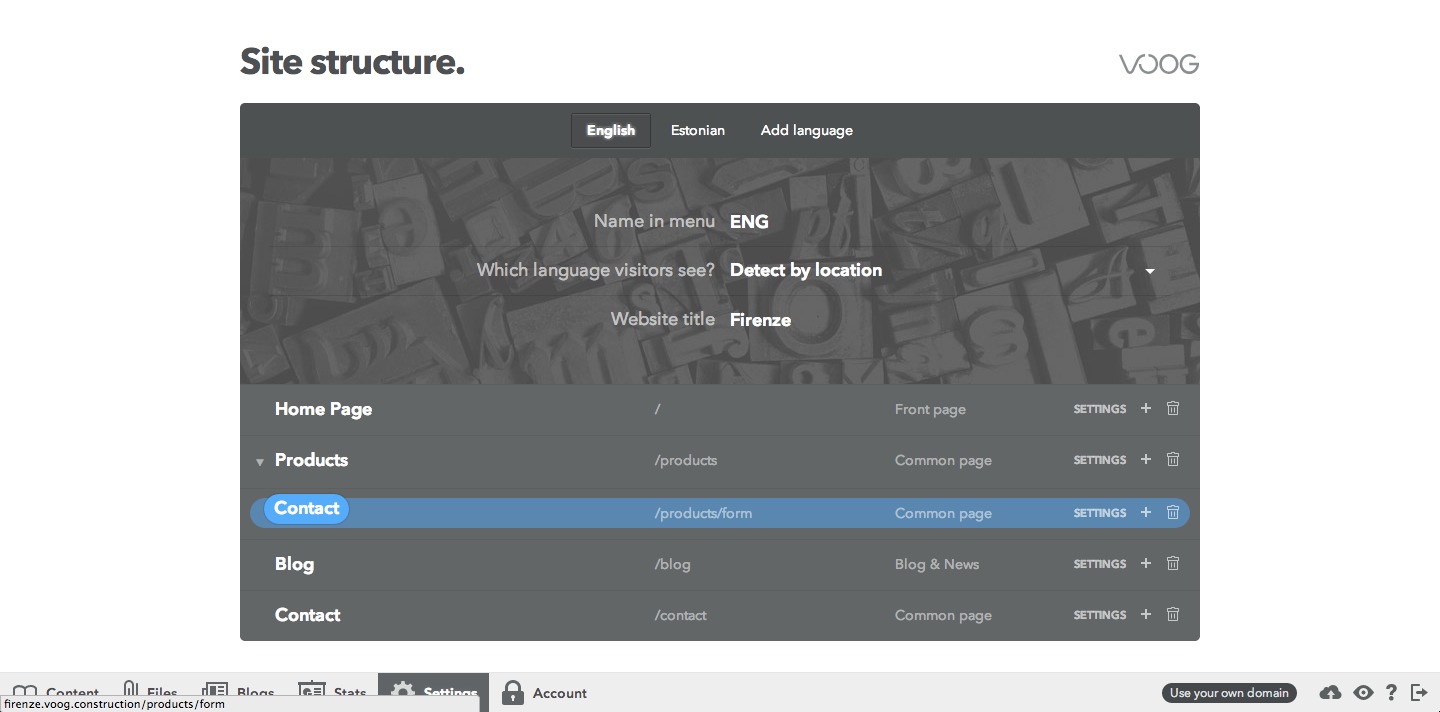Image resolution: width=1440 pixels, height=712 pixels.
Task: Delete the /products/form page
Action: pyautogui.click(x=1173, y=512)
